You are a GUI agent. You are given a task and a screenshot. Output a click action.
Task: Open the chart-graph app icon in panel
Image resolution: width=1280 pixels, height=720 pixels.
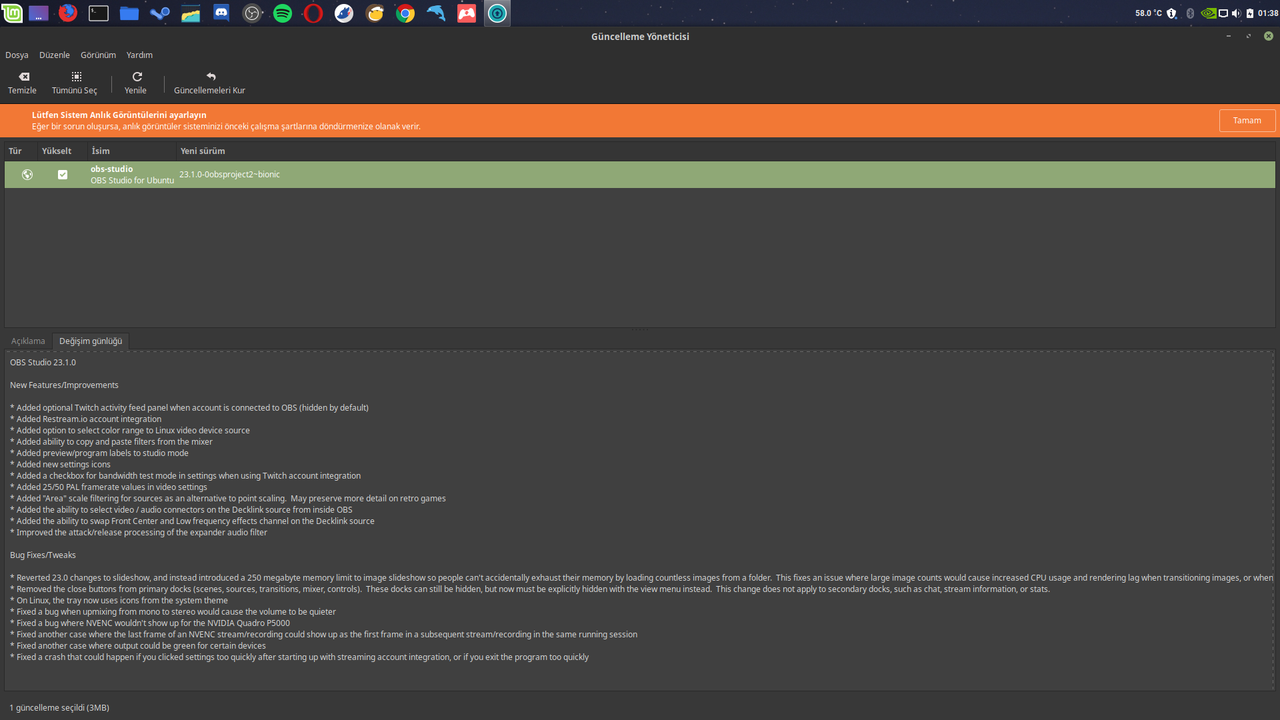point(191,13)
